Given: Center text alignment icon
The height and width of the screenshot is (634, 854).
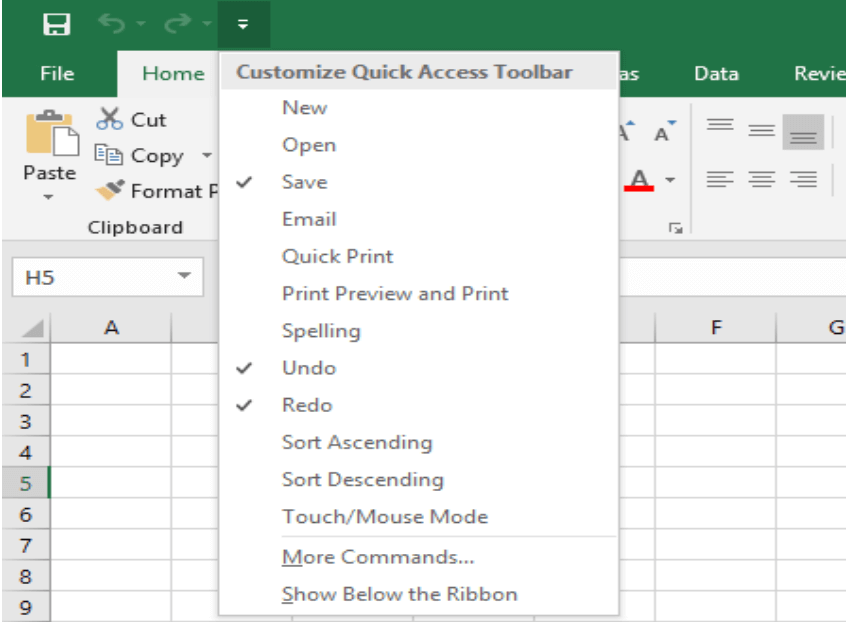Looking at the screenshot, I should (x=761, y=179).
